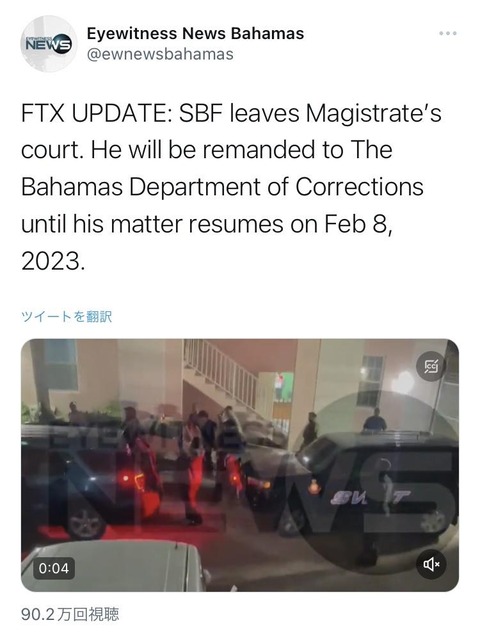Open the @ewnewsbahamas handle link
The width and height of the screenshot is (480, 636).
click(160, 54)
